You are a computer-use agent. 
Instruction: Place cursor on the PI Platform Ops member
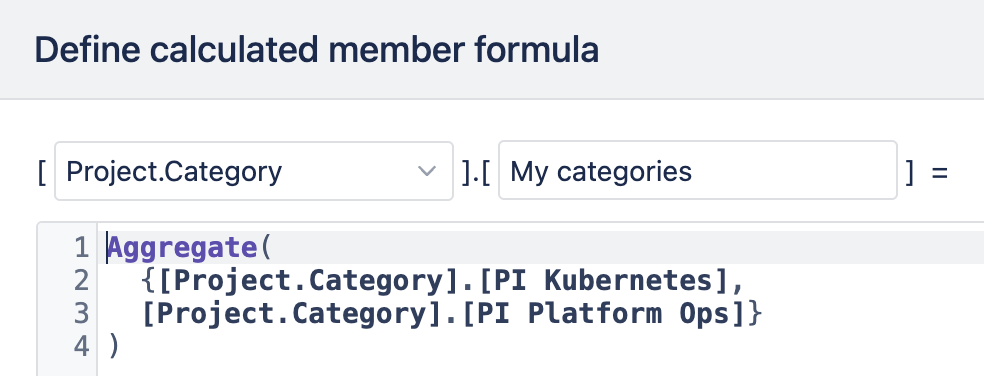(x=604, y=313)
